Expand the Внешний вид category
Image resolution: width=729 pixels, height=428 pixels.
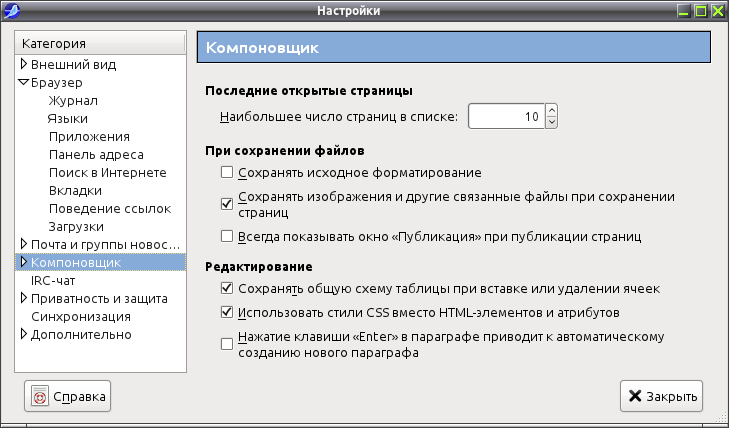pos(24,64)
